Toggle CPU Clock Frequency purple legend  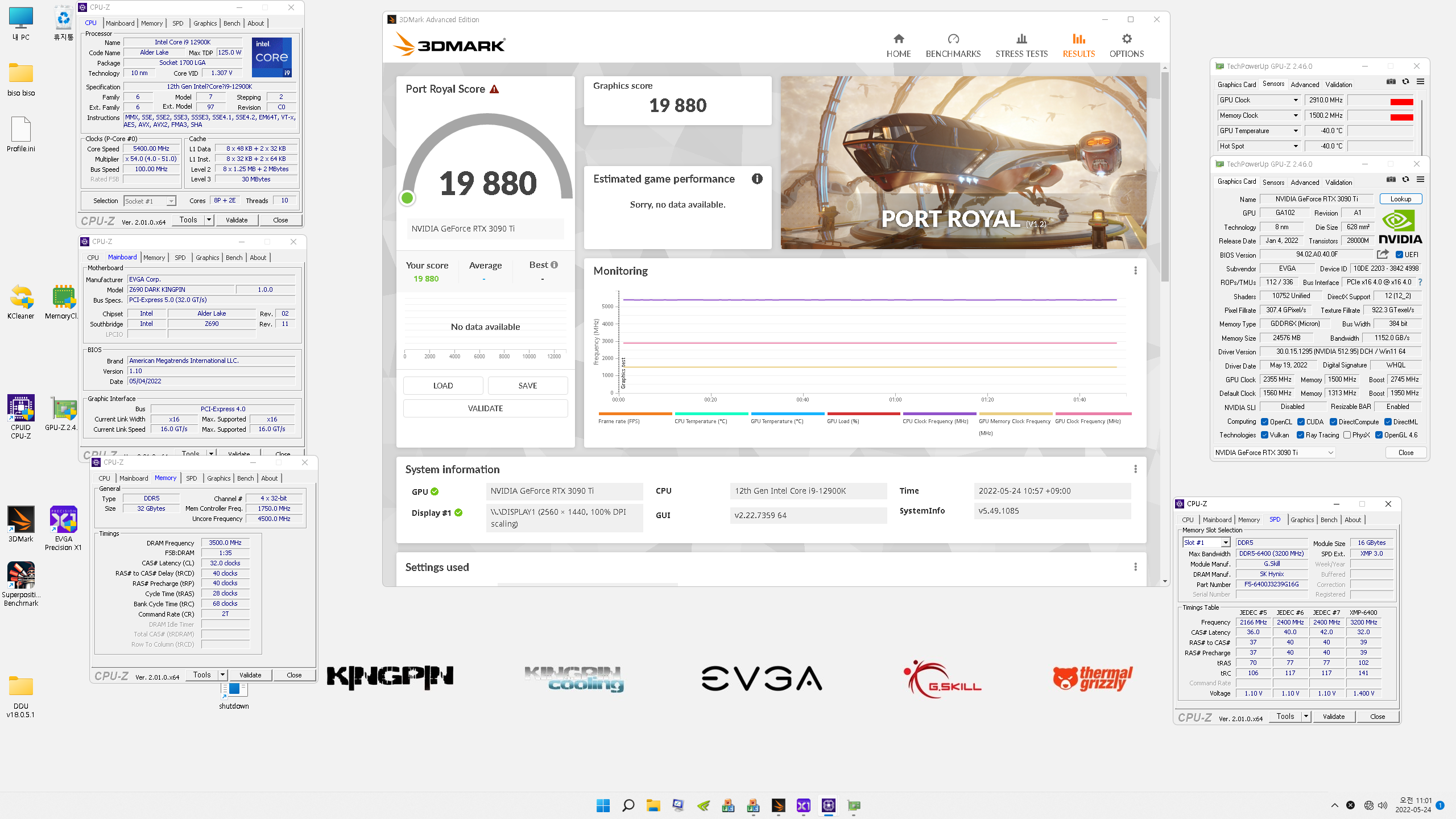click(939, 418)
